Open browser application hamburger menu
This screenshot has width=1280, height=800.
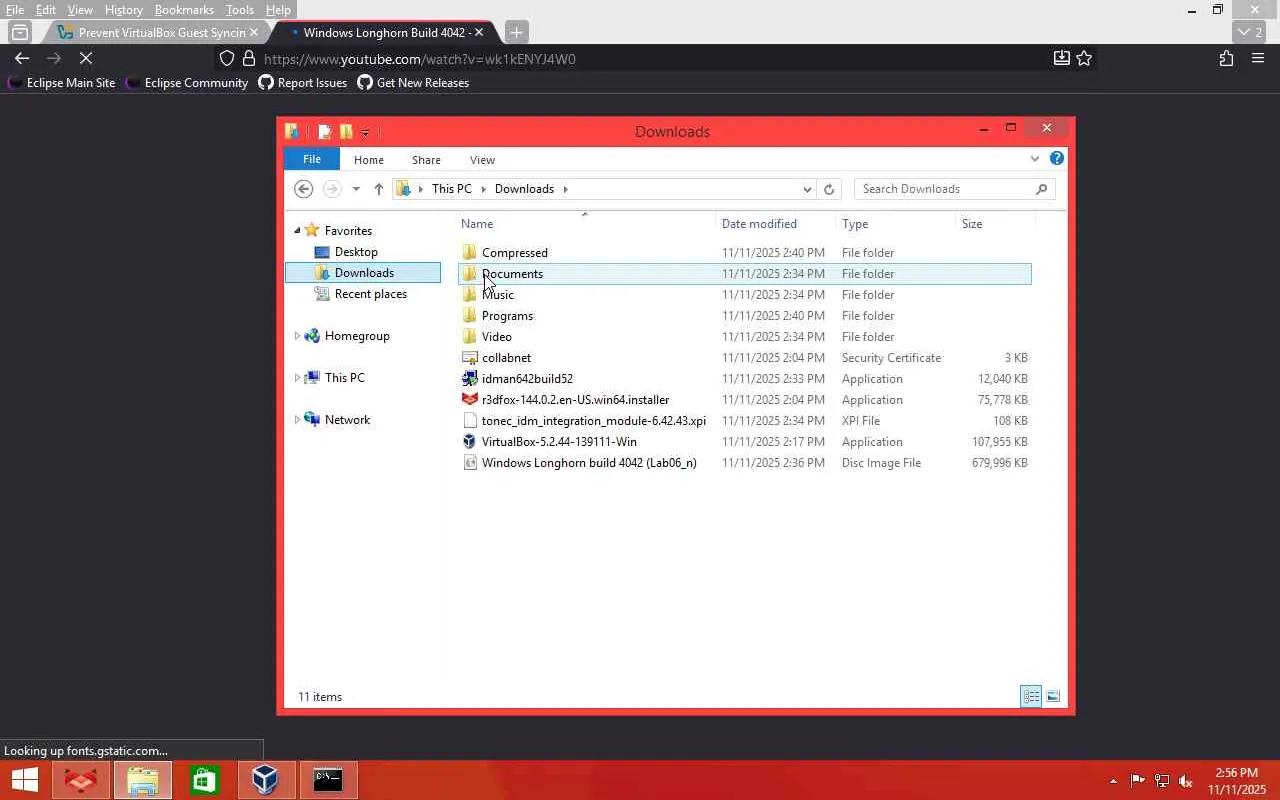[1258, 59]
